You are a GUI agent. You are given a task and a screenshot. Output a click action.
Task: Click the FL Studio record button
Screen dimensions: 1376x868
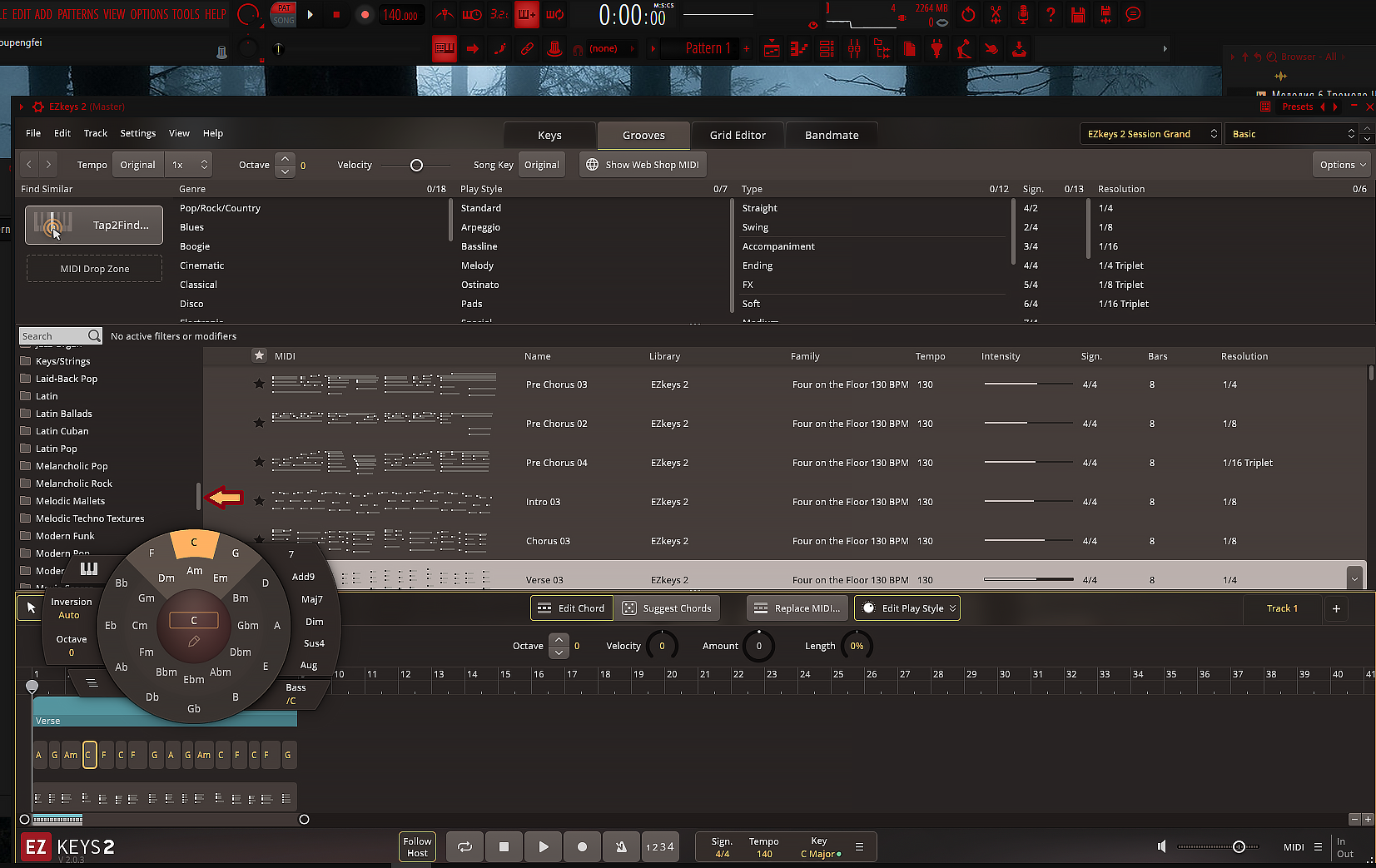(365, 14)
